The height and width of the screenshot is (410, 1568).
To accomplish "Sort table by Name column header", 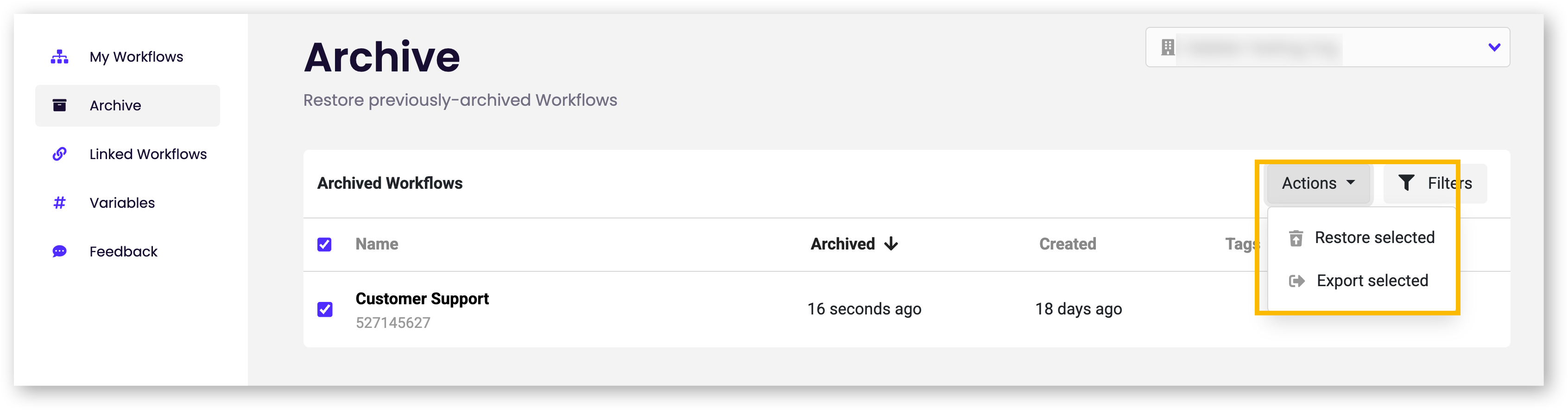I will coord(377,243).
